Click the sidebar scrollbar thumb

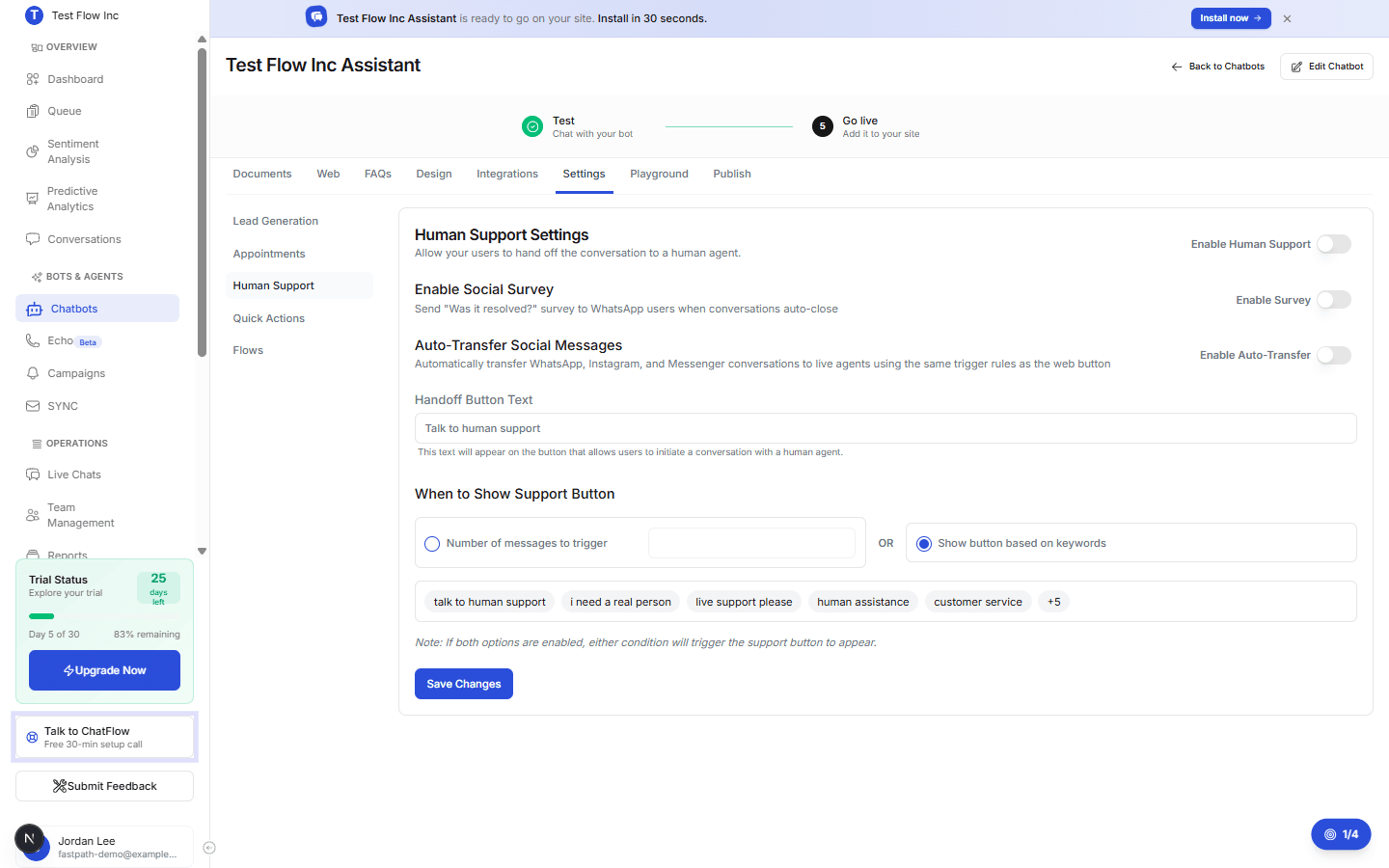tap(202, 203)
